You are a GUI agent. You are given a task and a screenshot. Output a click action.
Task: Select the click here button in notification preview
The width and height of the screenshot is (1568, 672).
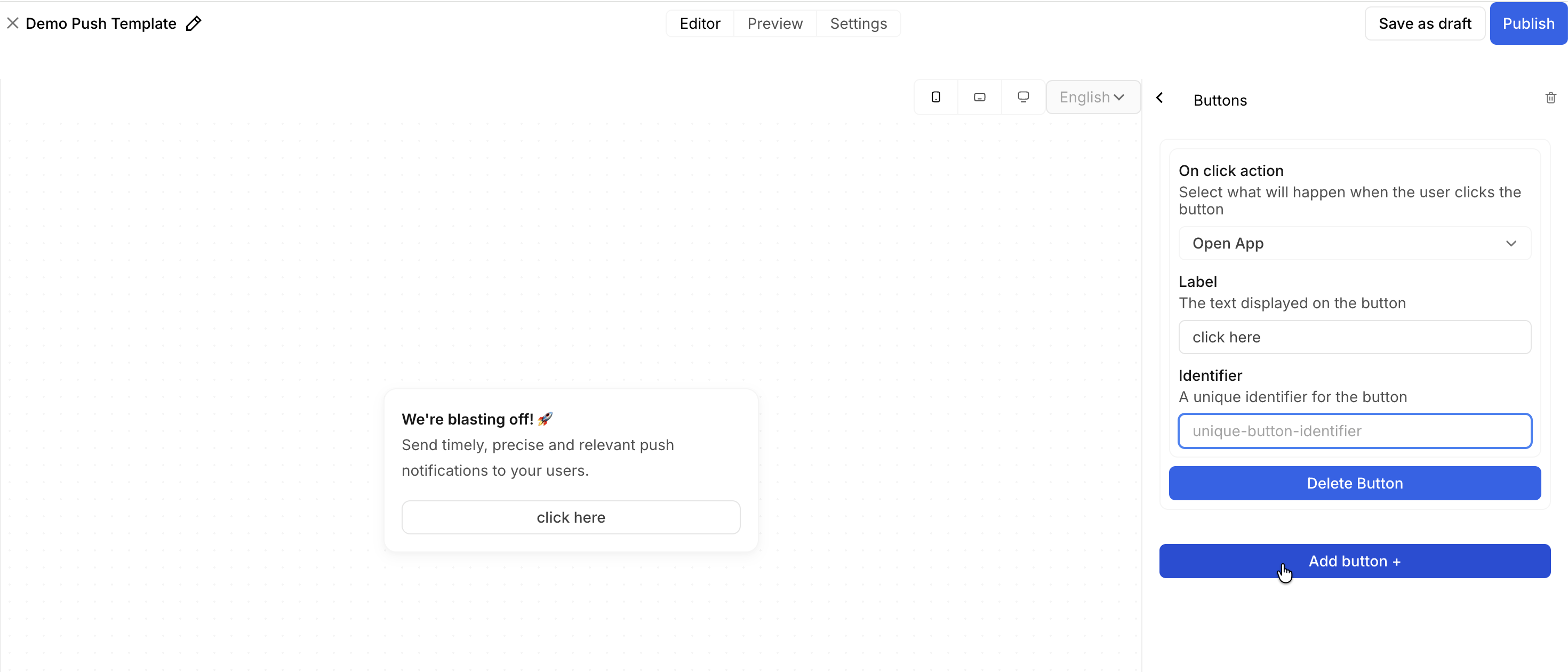(x=570, y=517)
